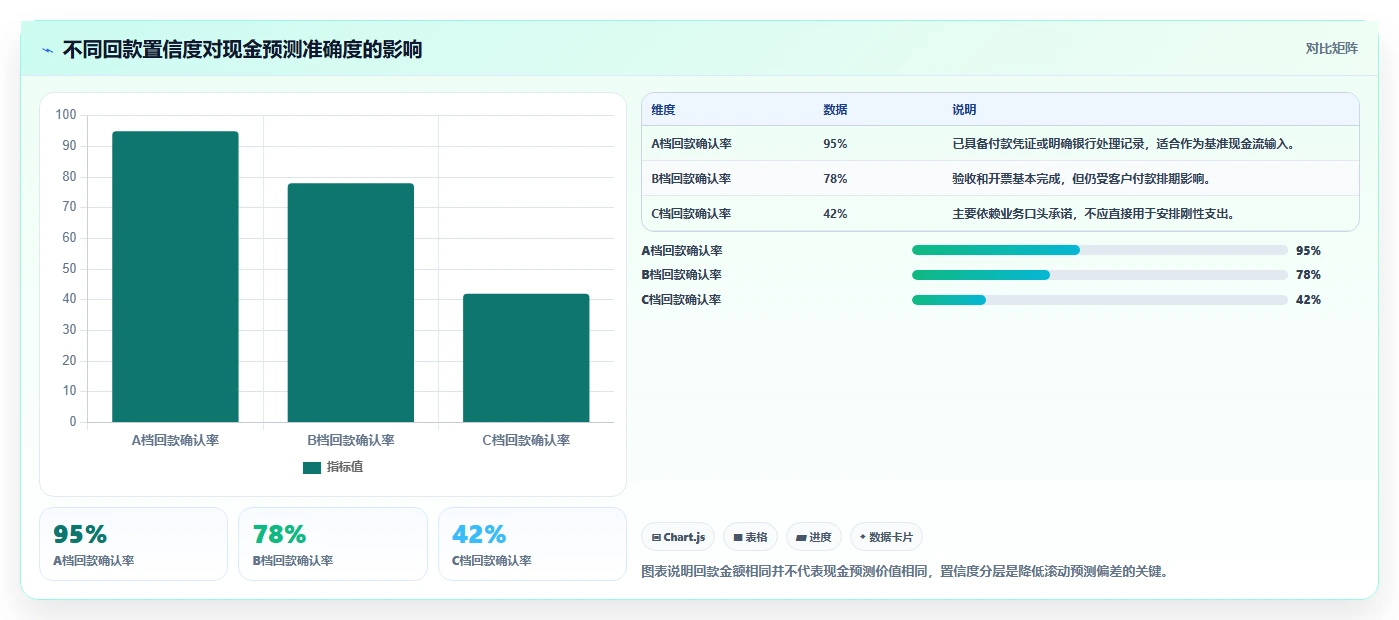Click description starting 验收和开票基本完成
Image resolution: width=1399 pixels, height=620 pixels.
[x=1082, y=179]
